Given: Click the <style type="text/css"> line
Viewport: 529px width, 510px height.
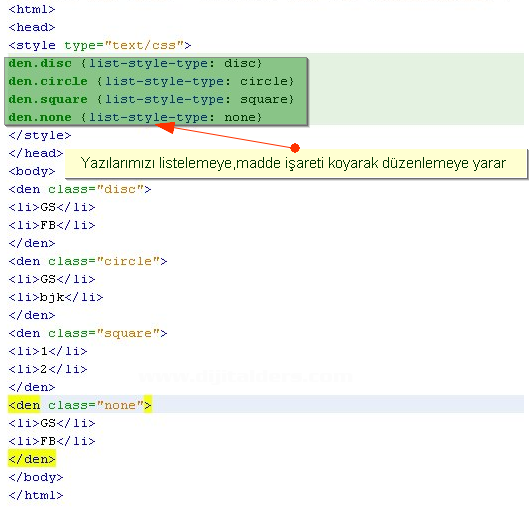Looking at the screenshot, I should point(100,45).
